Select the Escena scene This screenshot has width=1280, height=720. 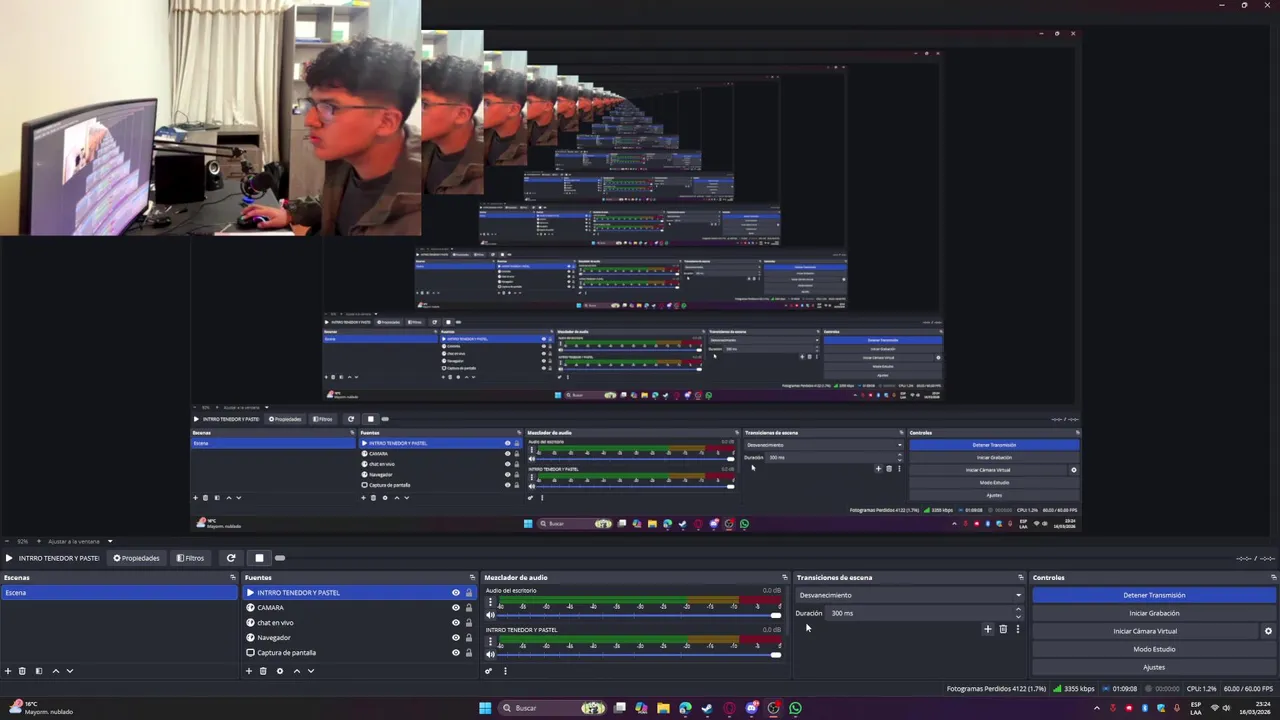(x=119, y=593)
